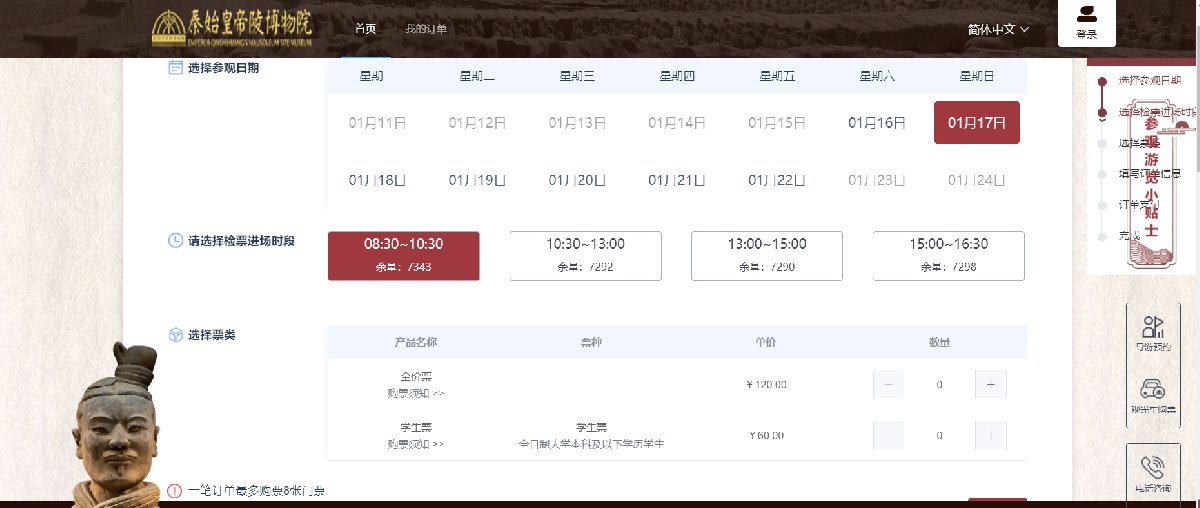1200x508 pixels.
Task: Go to the 首页 home tab
Action: [366, 29]
